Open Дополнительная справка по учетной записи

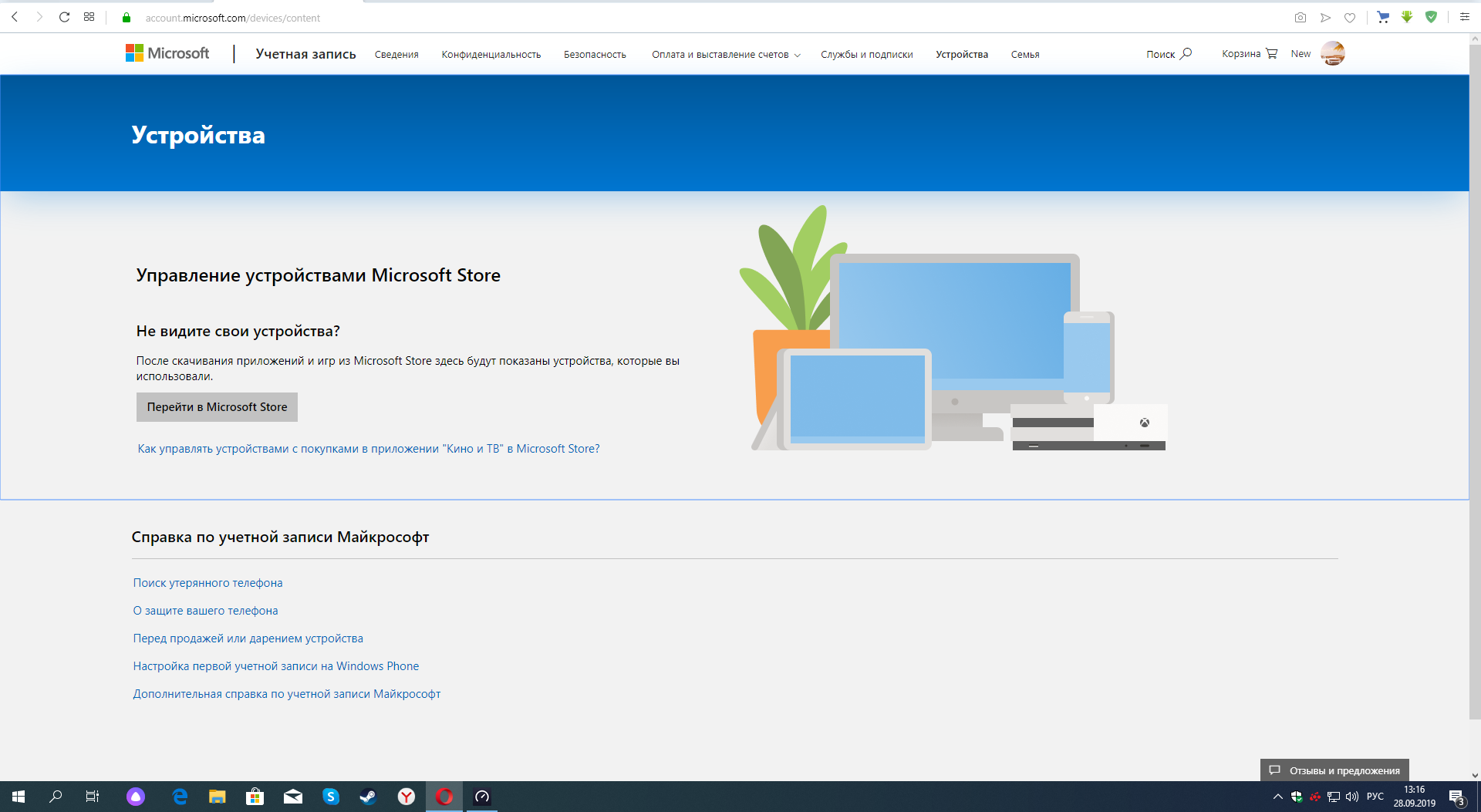(287, 694)
